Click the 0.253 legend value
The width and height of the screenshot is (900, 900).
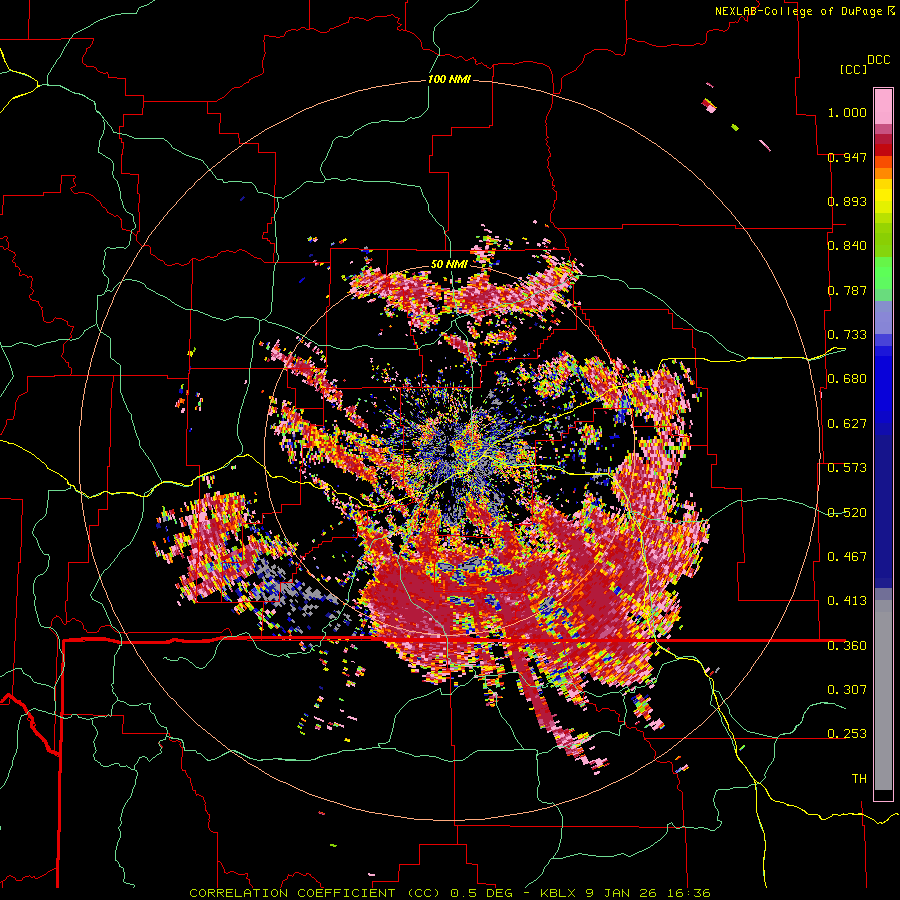[x=847, y=734]
